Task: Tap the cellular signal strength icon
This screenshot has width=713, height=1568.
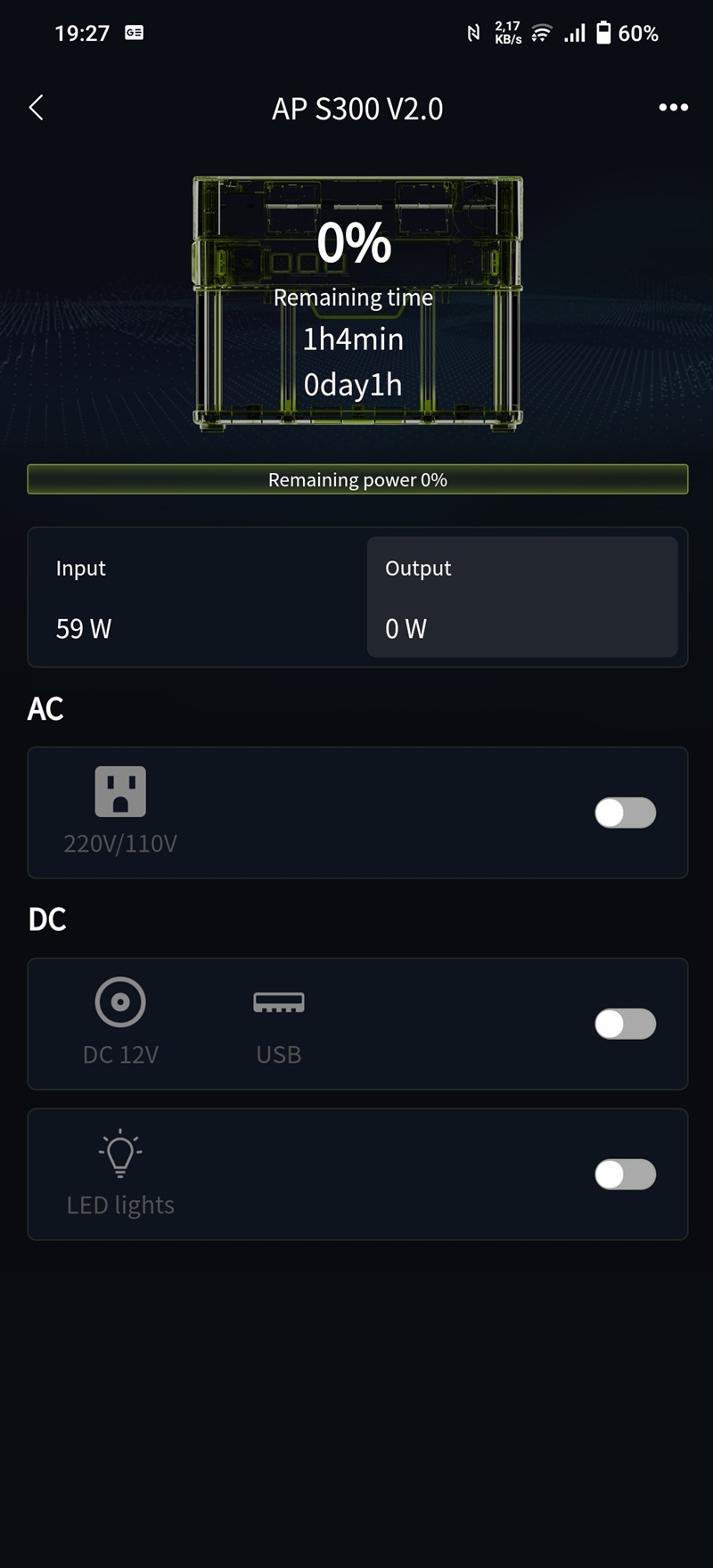Action: tap(575, 33)
